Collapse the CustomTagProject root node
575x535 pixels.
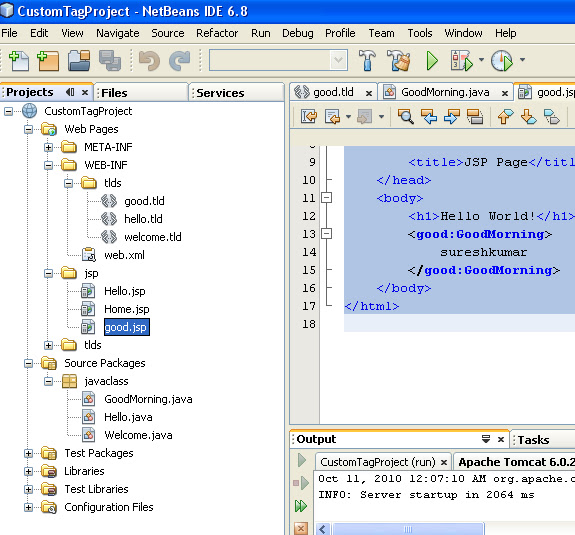point(8,111)
